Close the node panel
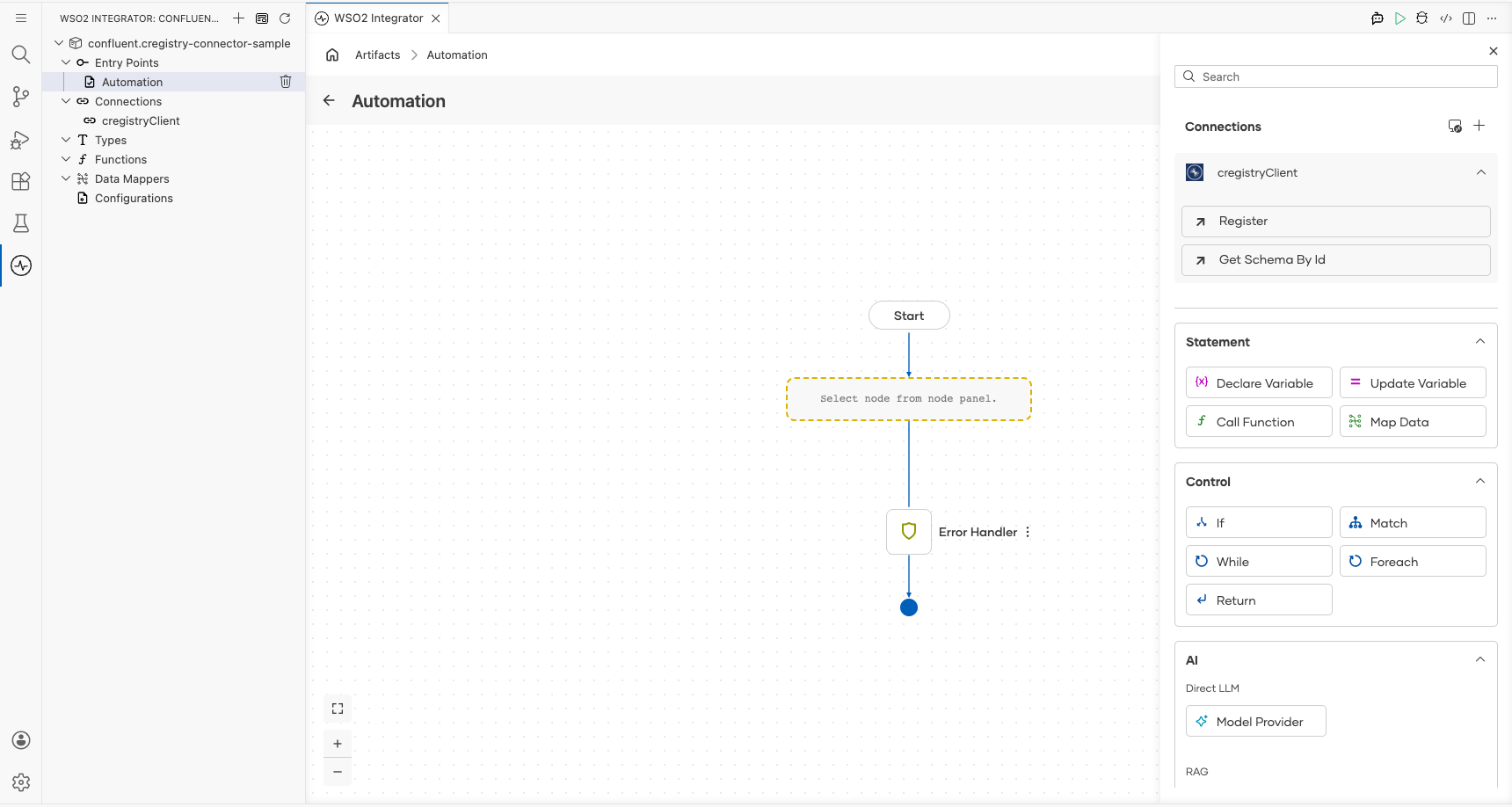The width and height of the screenshot is (1512, 807). [x=1493, y=51]
